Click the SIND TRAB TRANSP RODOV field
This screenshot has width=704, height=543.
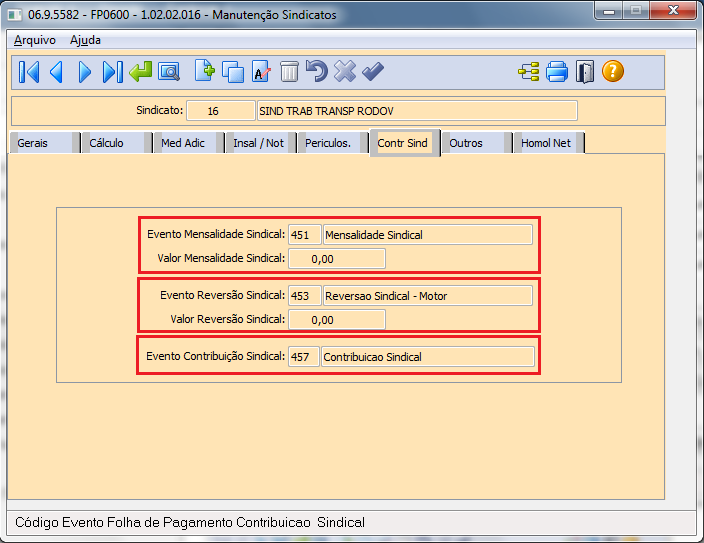tap(417, 111)
